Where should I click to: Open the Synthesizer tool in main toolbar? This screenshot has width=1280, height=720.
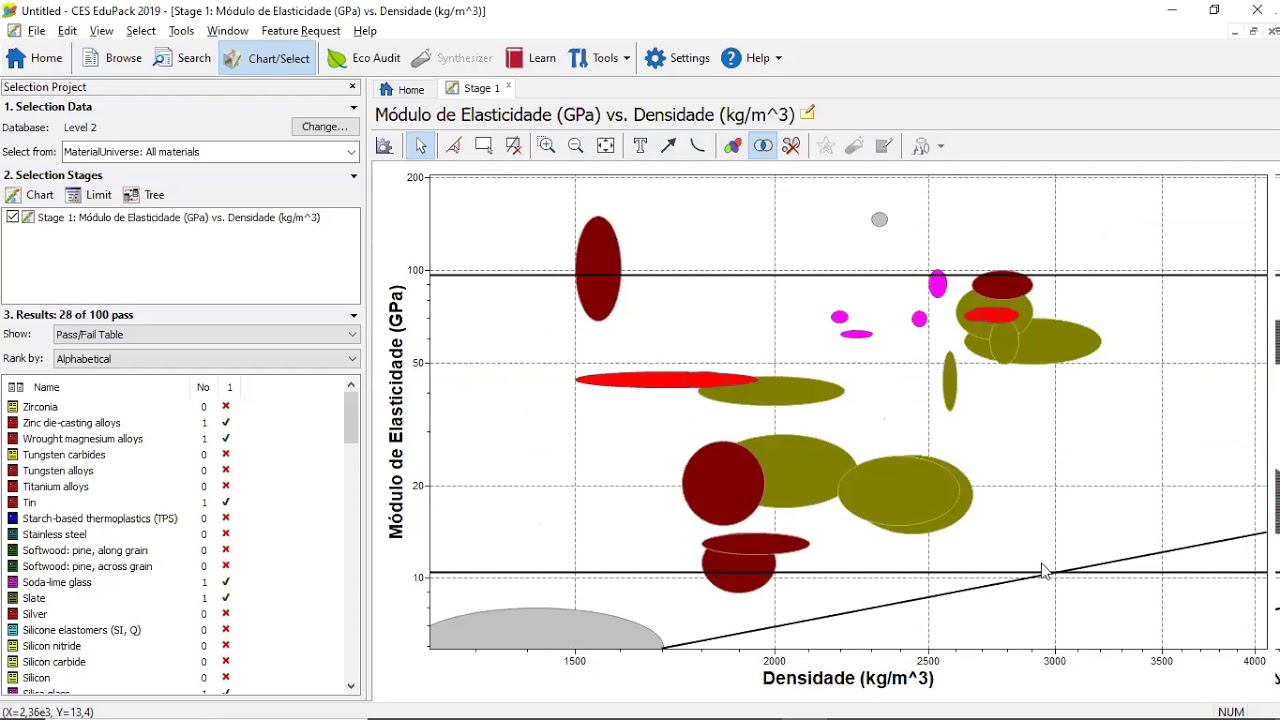click(x=452, y=58)
